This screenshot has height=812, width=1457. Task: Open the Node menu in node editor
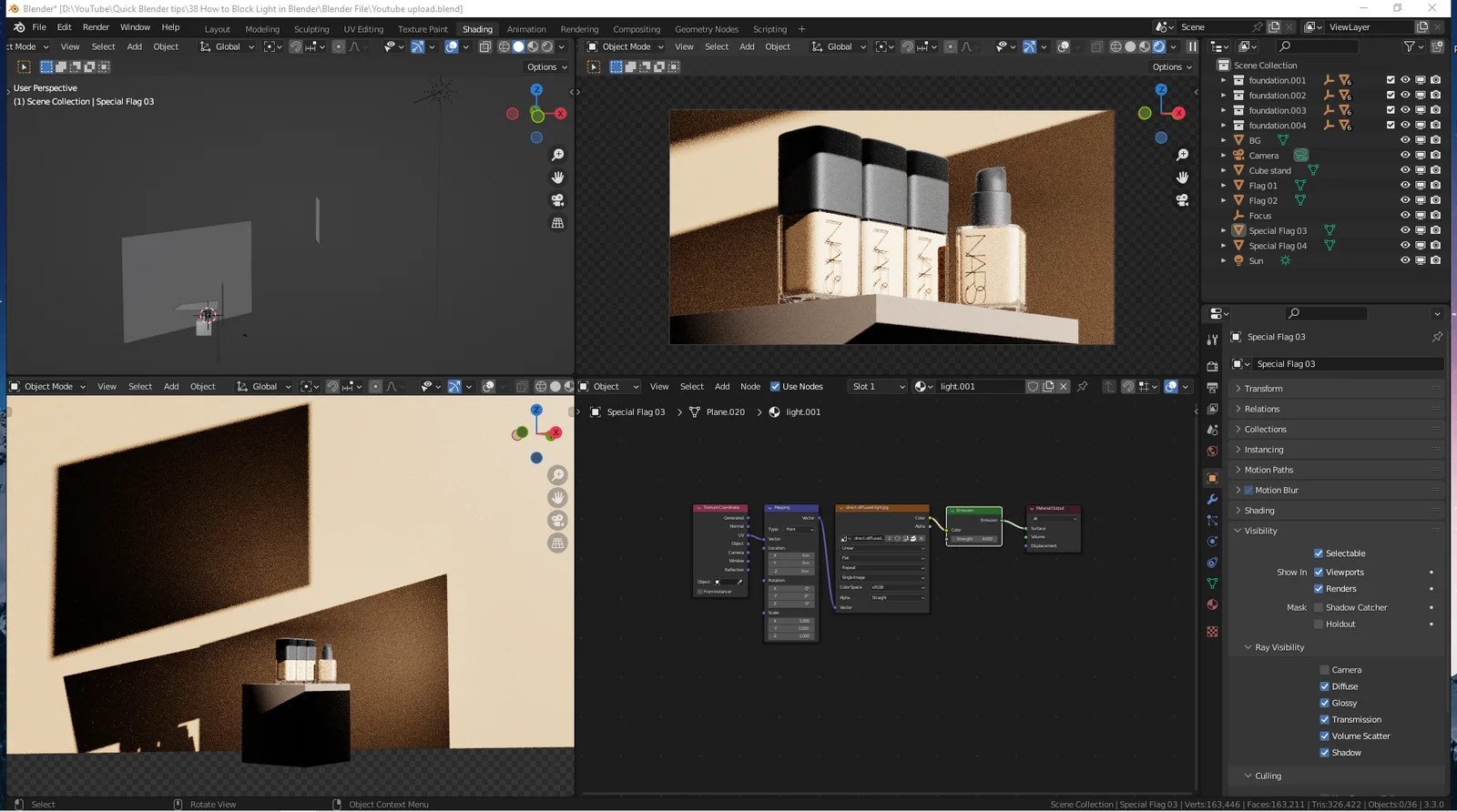click(x=750, y=387)
